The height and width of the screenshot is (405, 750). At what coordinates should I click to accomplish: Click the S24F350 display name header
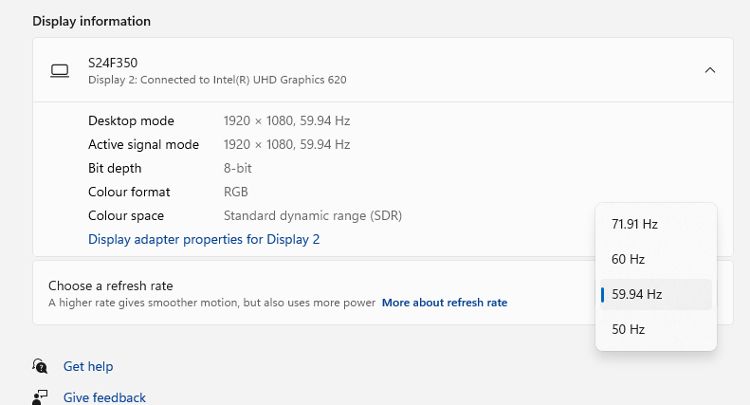coord(113,63)
